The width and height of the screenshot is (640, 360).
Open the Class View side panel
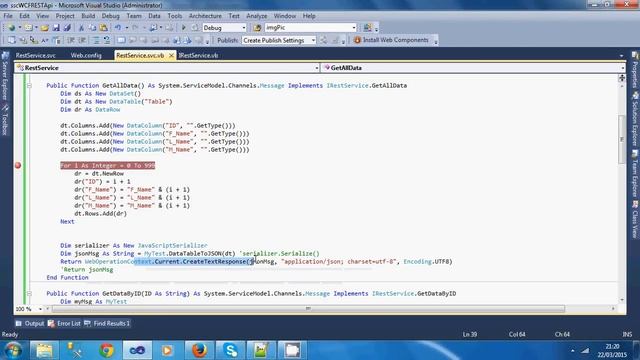coord(635,220)
